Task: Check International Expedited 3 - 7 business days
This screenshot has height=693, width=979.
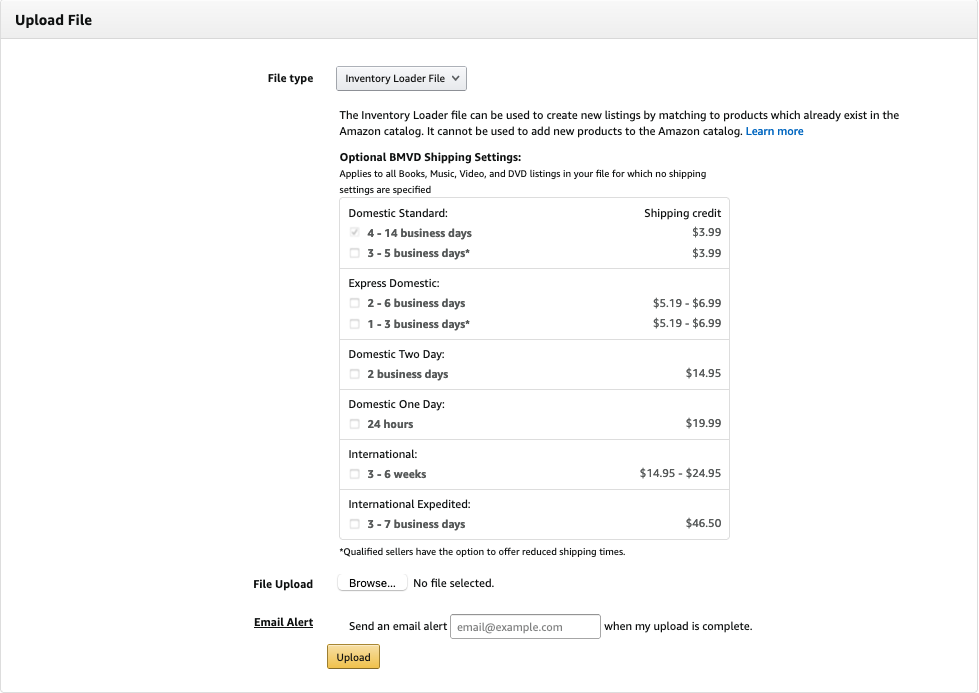Action: pos(355,524)
